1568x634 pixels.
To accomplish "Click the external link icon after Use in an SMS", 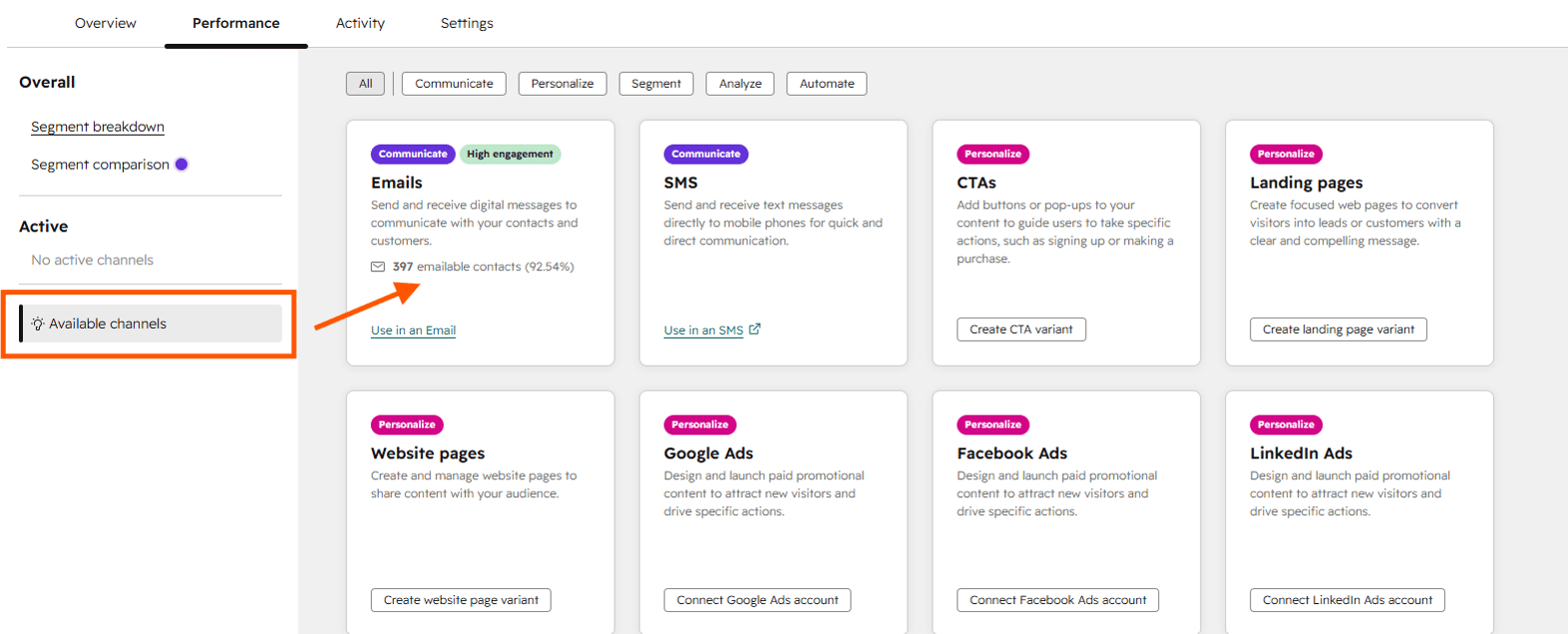I will tap(755, 329).
